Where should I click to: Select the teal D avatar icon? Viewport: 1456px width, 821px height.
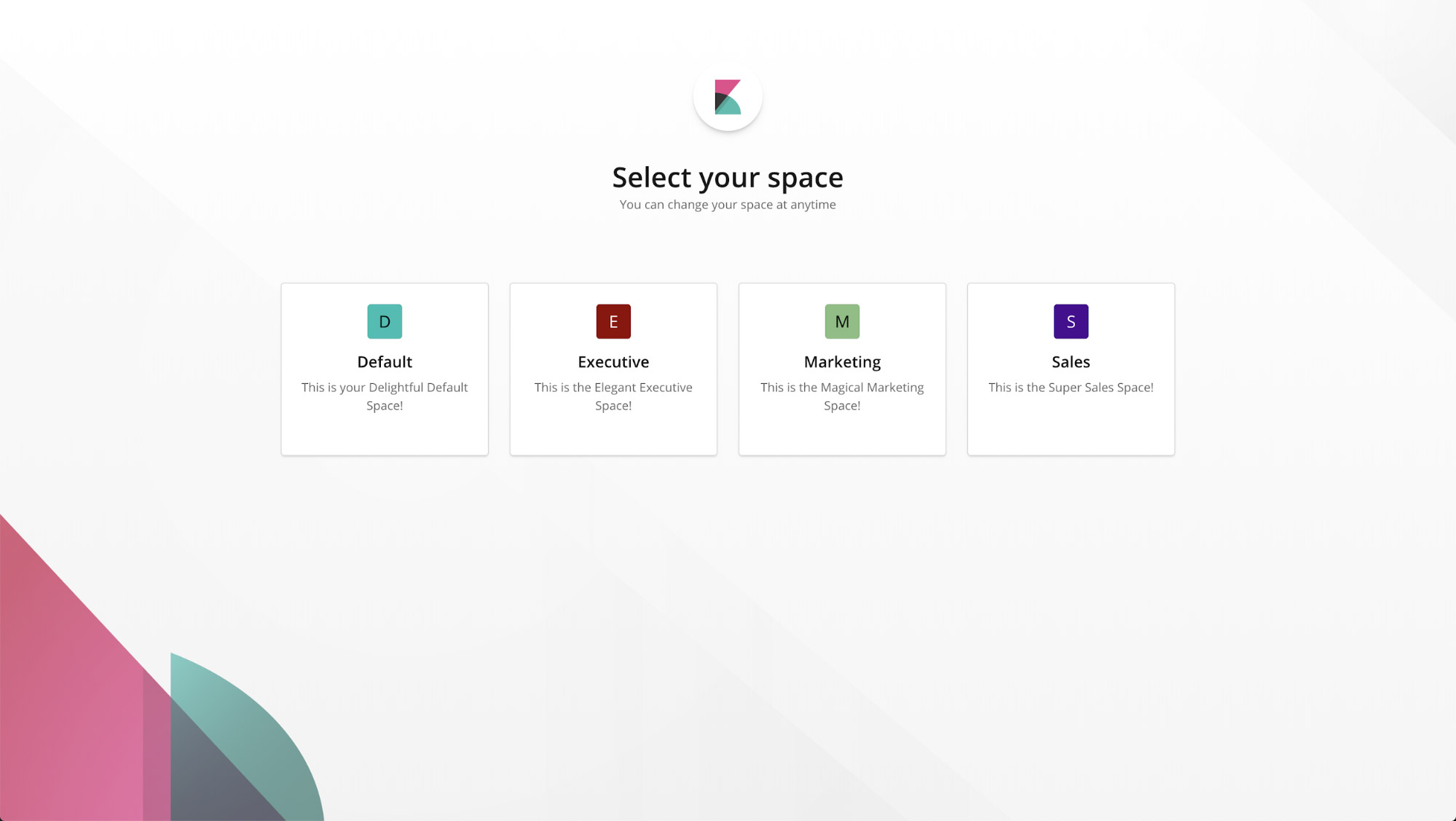(385, 321)
